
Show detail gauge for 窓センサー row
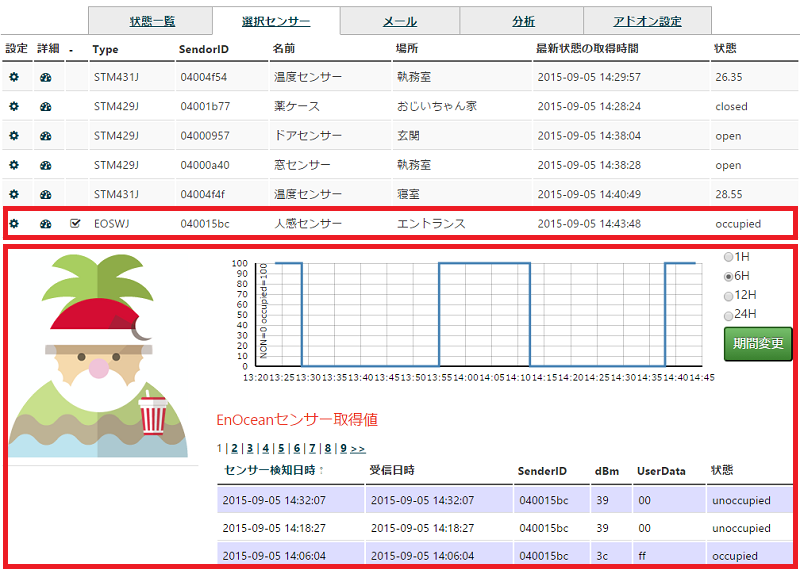click(46, 165)
